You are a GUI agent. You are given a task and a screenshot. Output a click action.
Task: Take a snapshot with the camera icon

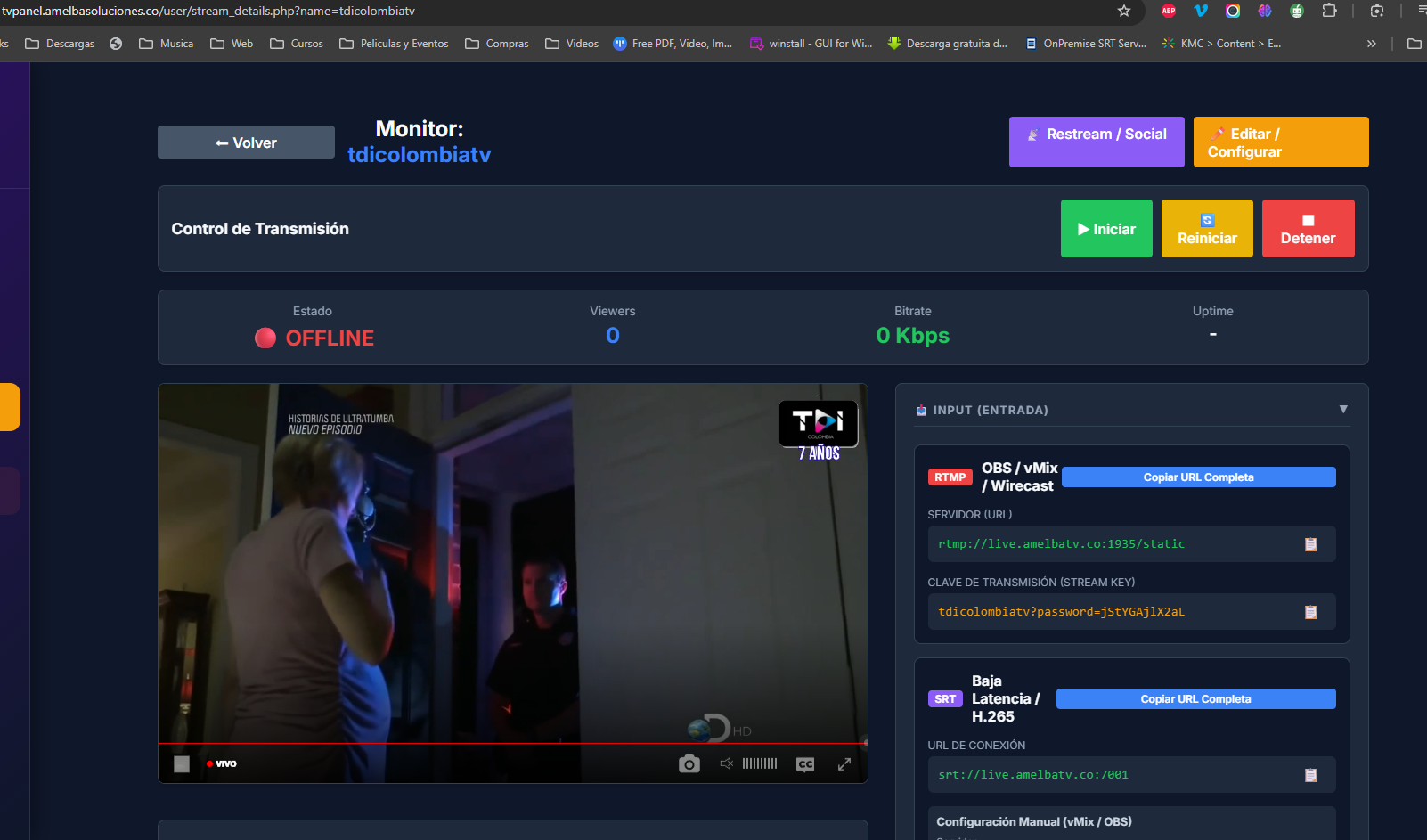click(x=689, y=763)
